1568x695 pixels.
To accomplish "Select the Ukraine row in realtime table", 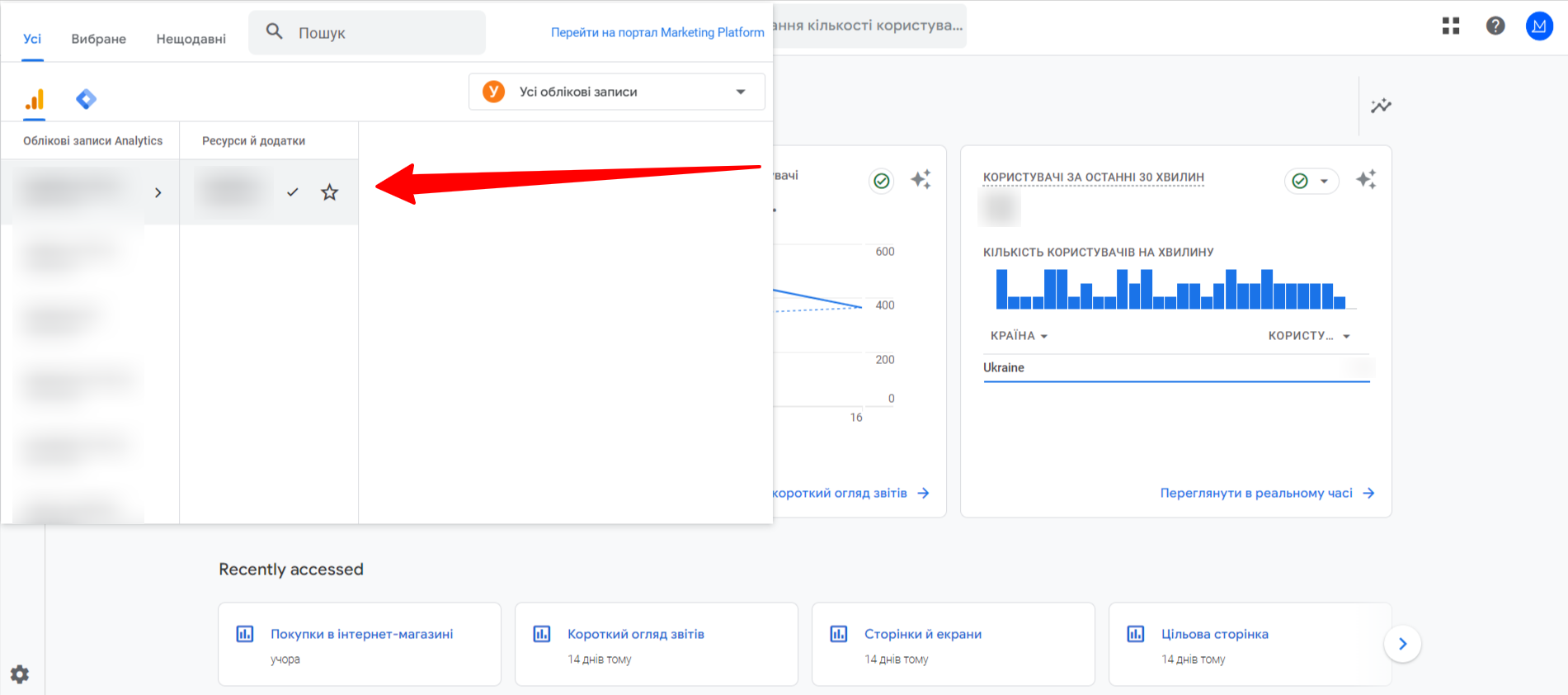I will point(1176,368).
